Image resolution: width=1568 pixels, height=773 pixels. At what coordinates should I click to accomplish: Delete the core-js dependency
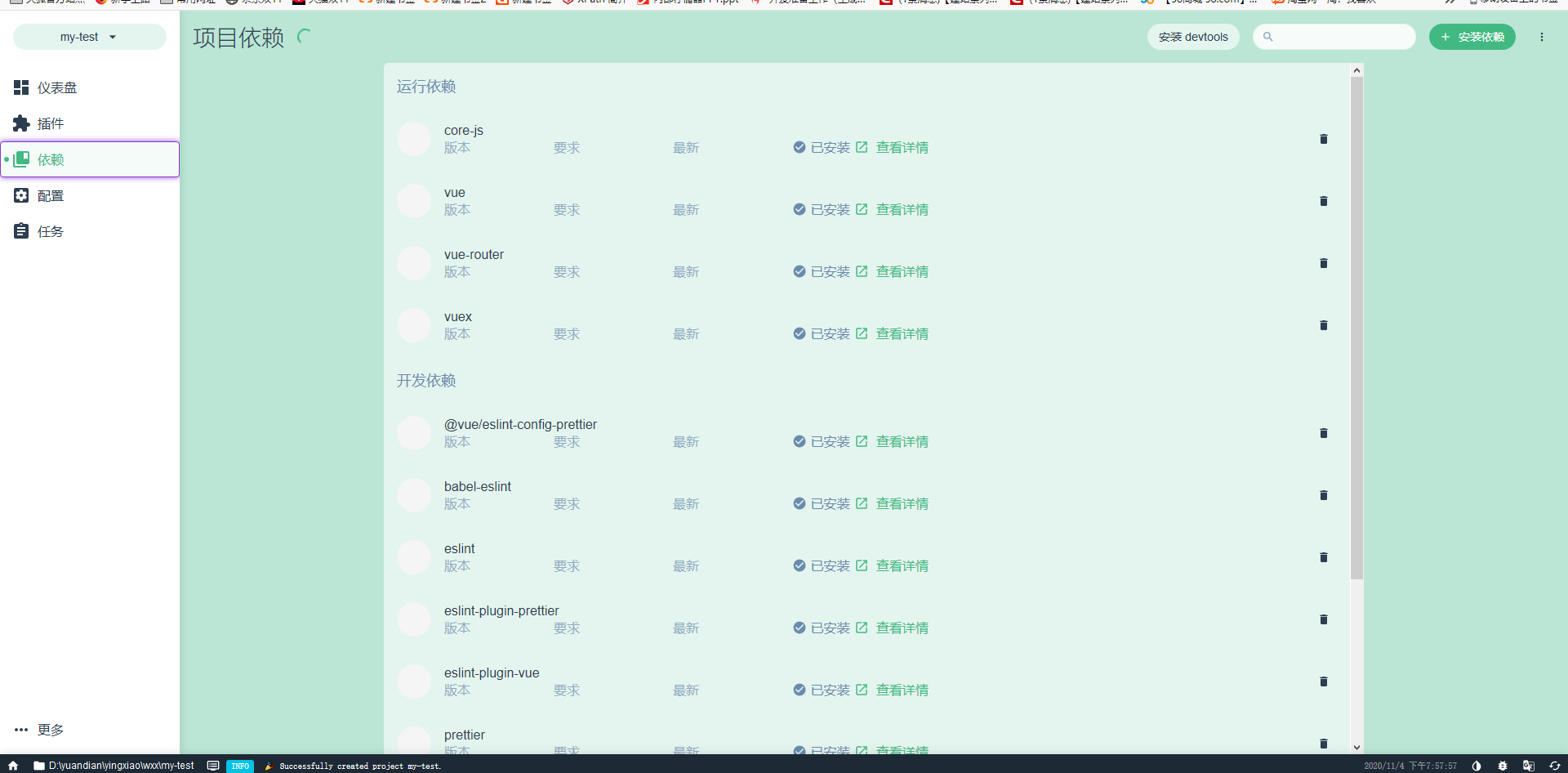click(1324, 139)
